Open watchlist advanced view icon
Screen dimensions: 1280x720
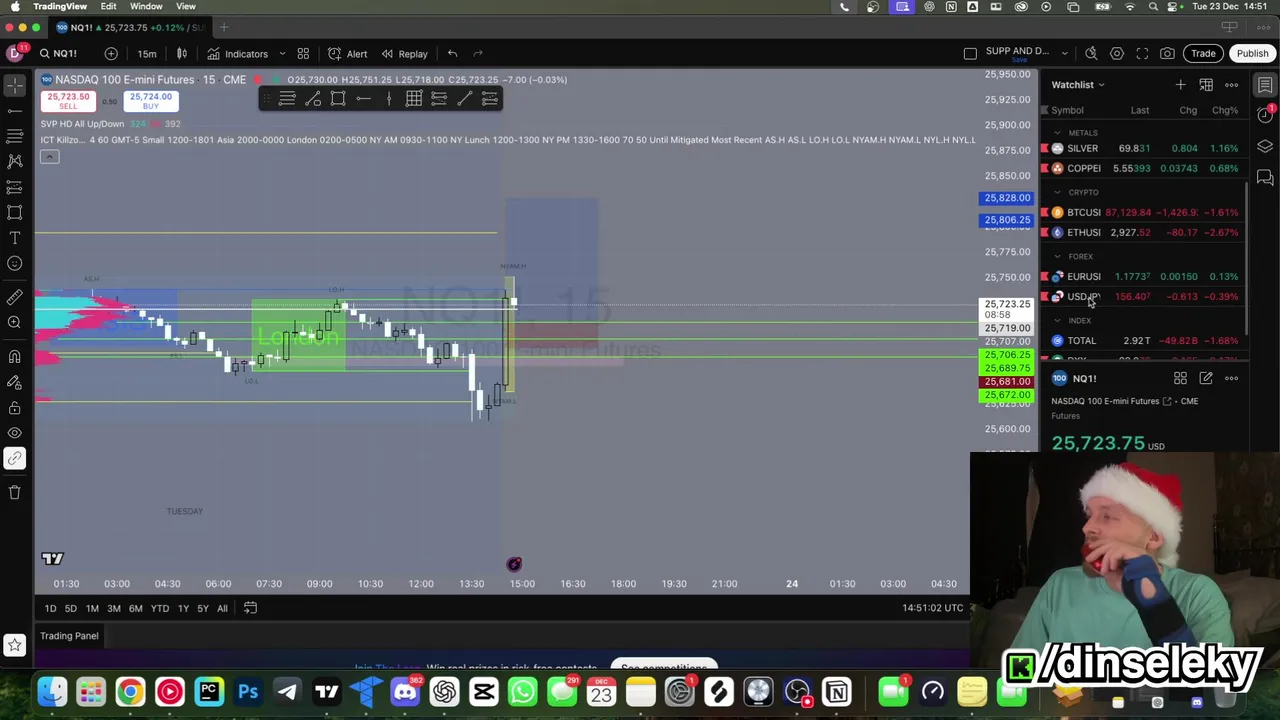[x=1206, y=85]
